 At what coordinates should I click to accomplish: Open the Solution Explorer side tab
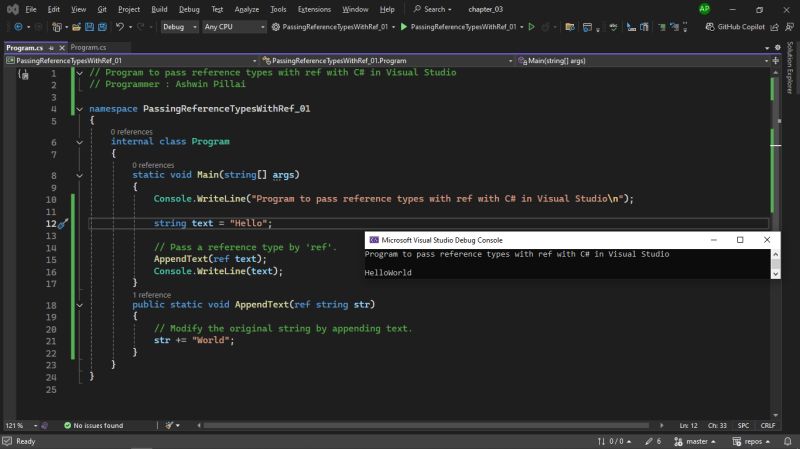[x=790, y=67]
